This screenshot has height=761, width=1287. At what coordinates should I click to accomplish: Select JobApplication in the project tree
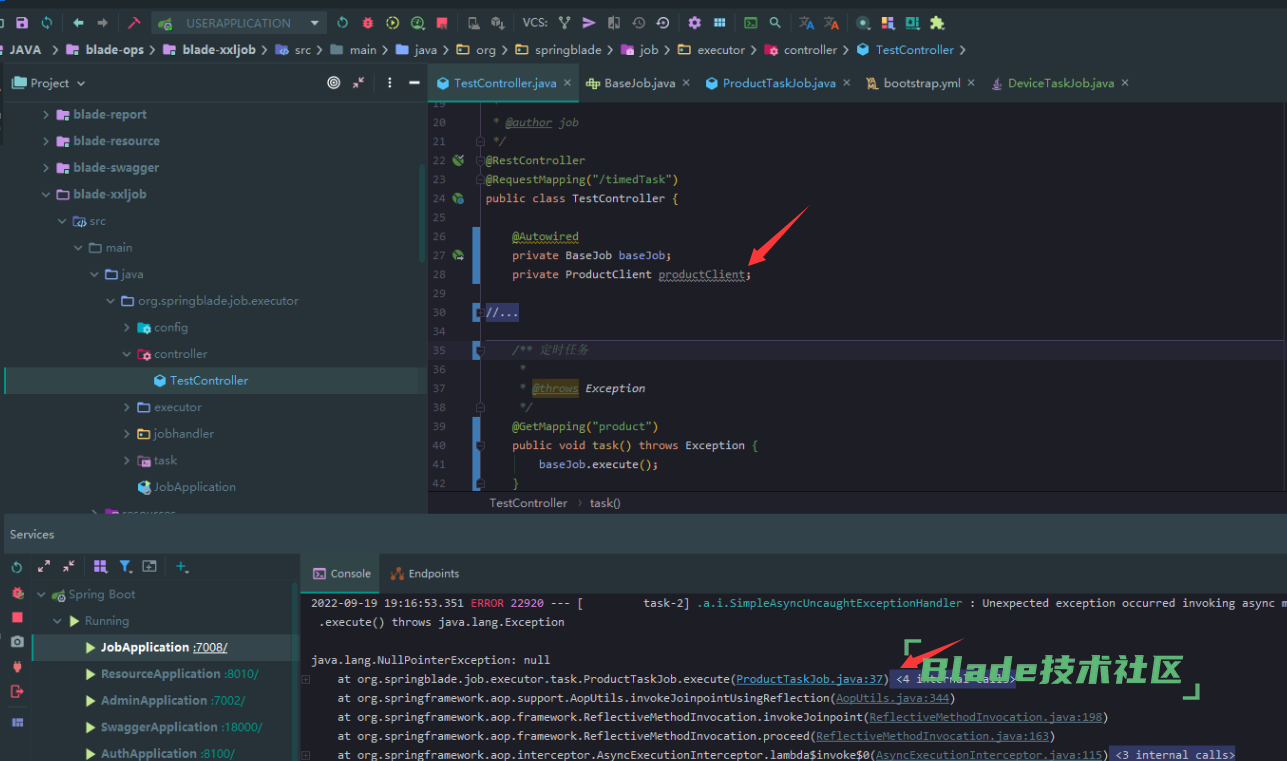click(x=194, y=487)
